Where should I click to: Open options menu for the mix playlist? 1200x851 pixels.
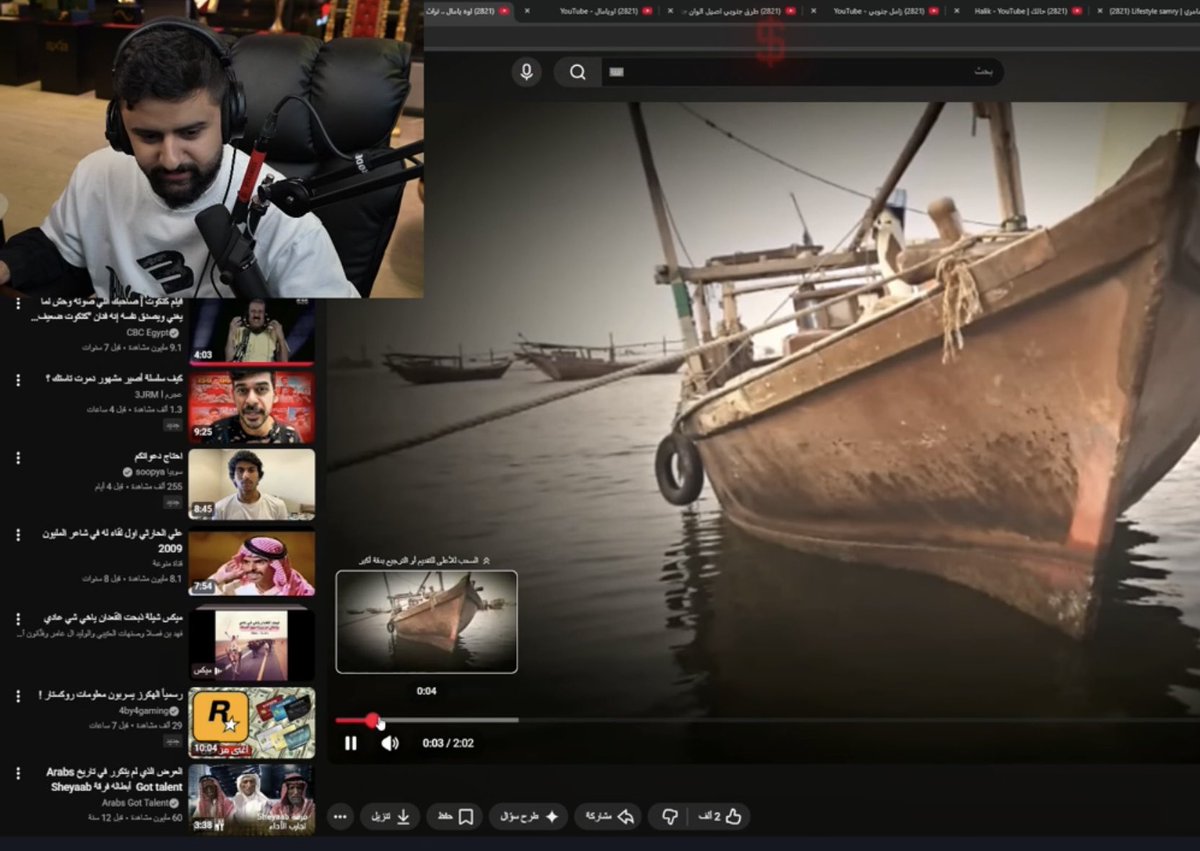pyautogui.click(x=17, y=618)
